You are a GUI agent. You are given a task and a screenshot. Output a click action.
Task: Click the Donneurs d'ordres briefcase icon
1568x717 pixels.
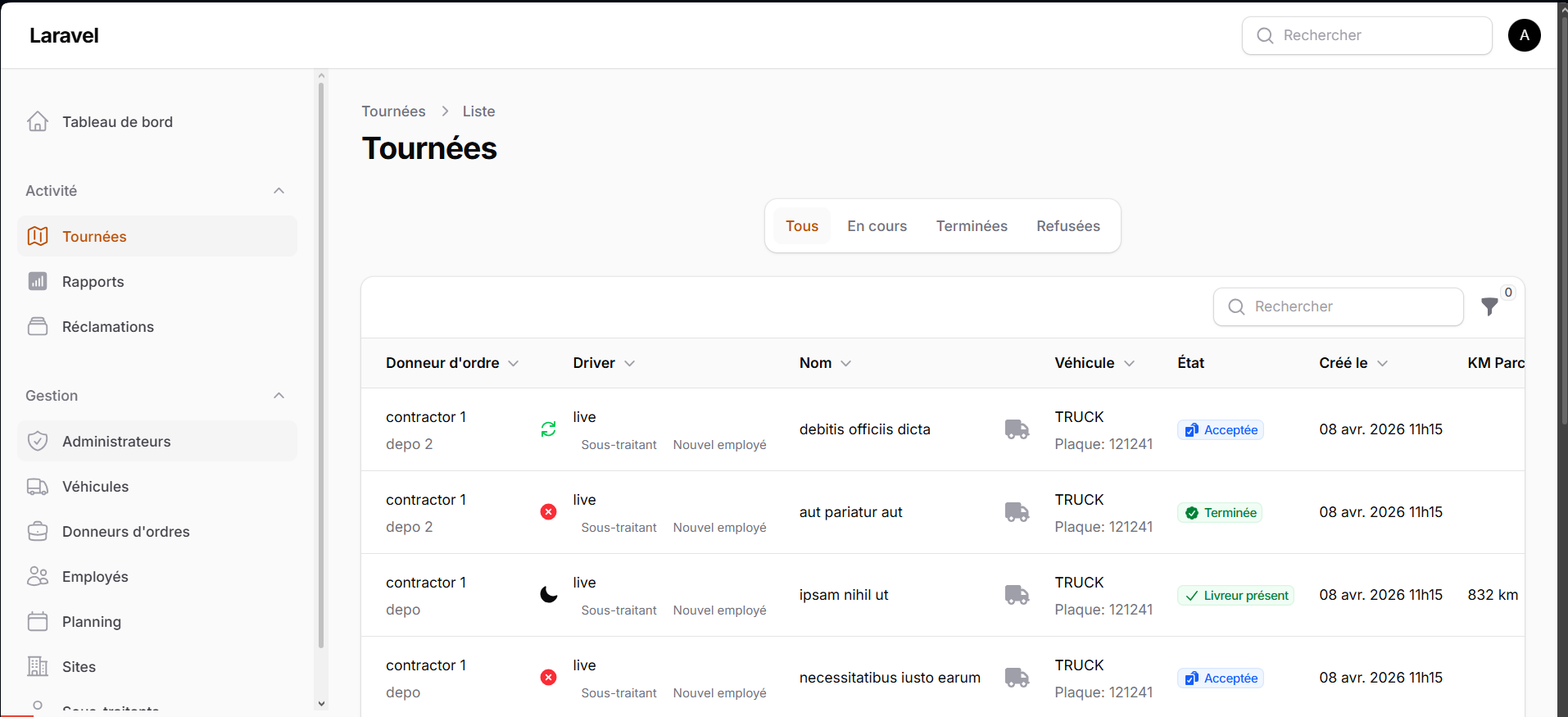pos(38,531)
